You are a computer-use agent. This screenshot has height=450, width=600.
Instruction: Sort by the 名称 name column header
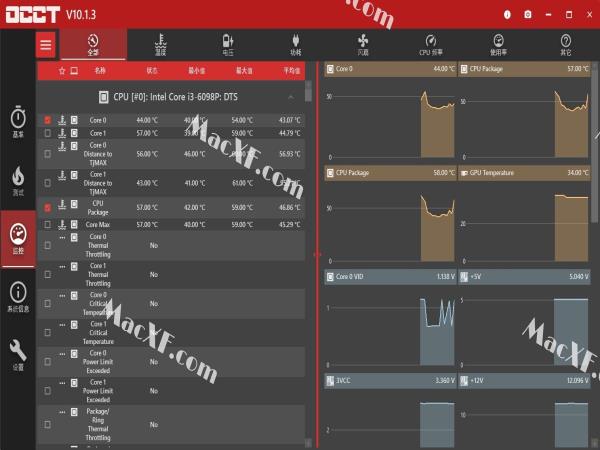100,71
